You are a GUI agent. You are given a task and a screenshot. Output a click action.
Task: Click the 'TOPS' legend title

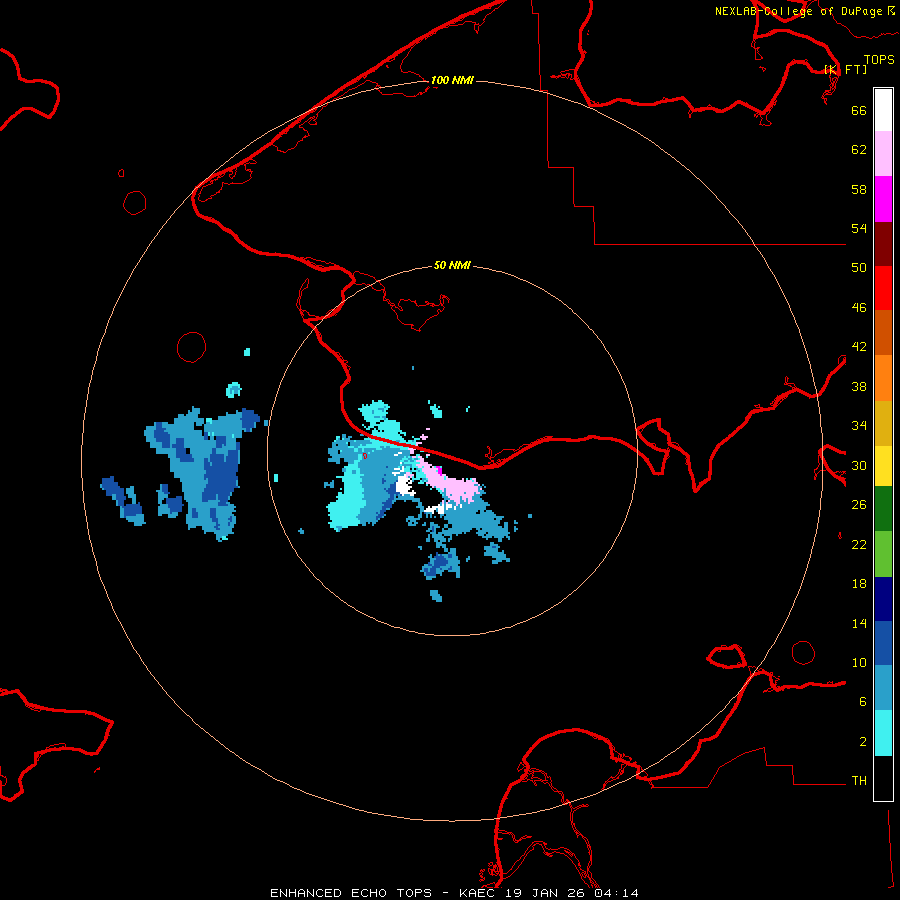(879, 59)
